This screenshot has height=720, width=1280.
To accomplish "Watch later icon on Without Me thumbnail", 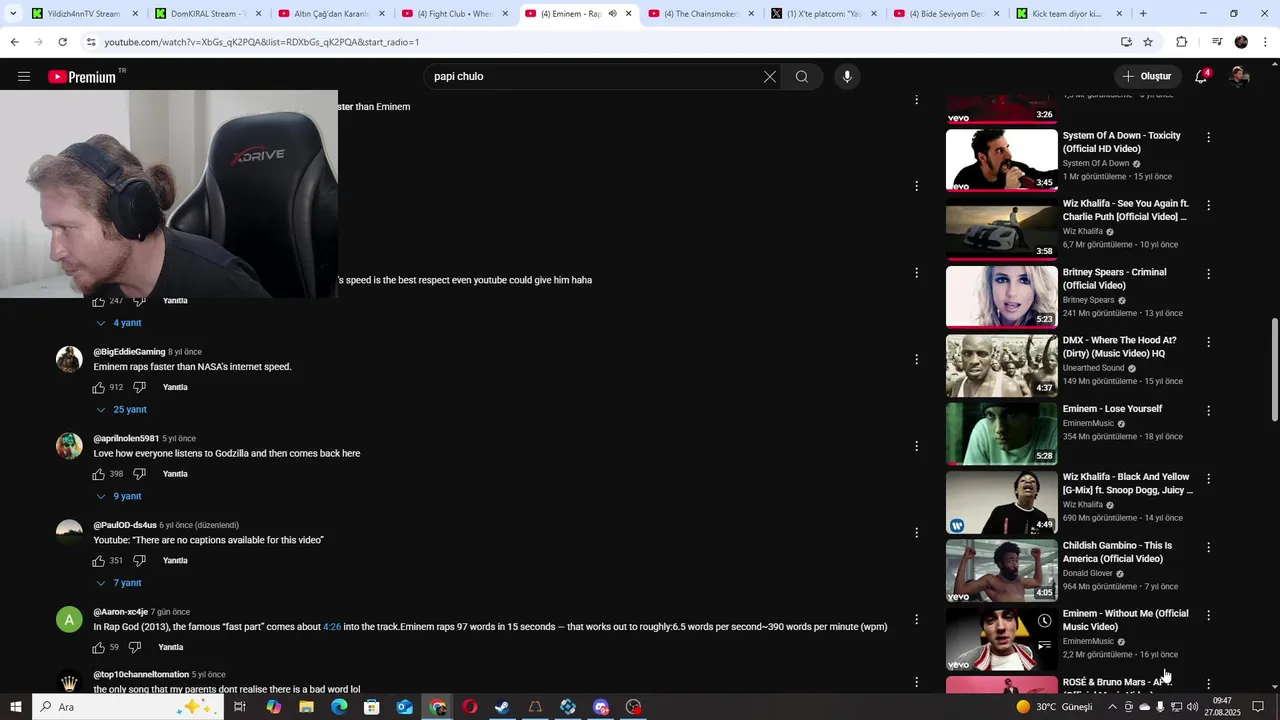I will tap(1044, 621).
